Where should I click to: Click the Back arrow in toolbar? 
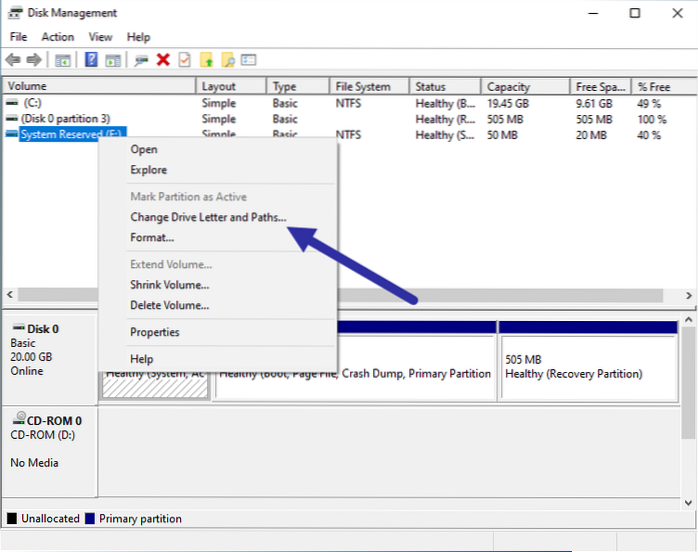(15, 60)
